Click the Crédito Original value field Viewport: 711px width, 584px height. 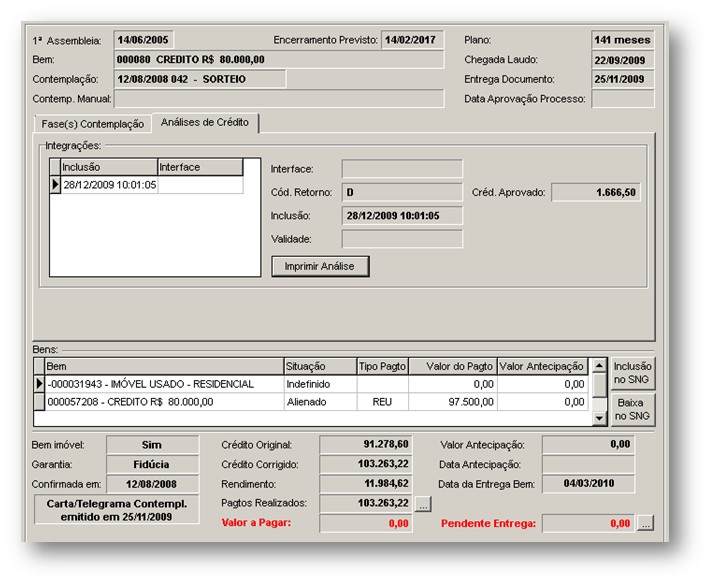tap(366, 444)
